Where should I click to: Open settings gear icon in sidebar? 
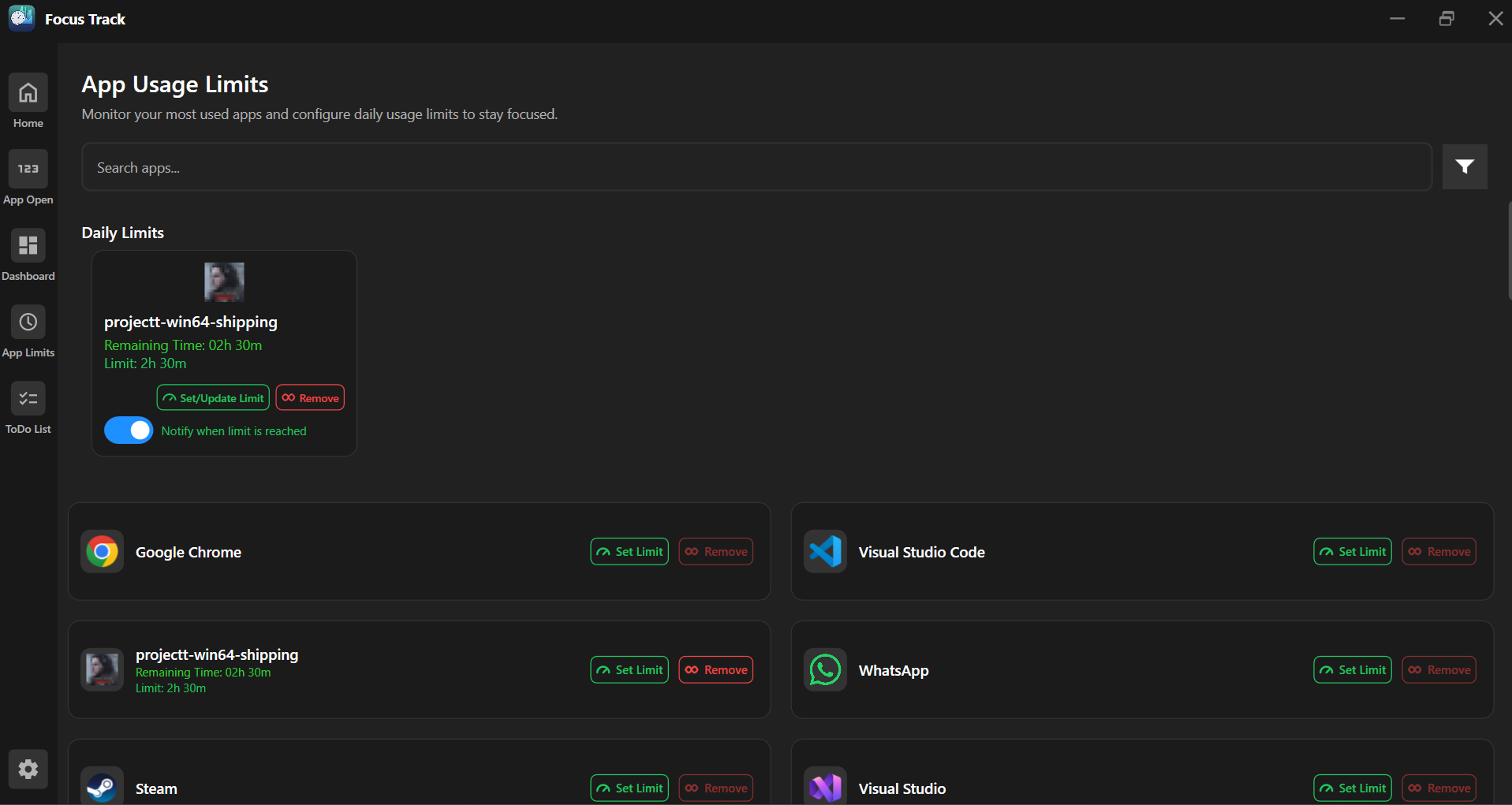click(x=28, y=769)
